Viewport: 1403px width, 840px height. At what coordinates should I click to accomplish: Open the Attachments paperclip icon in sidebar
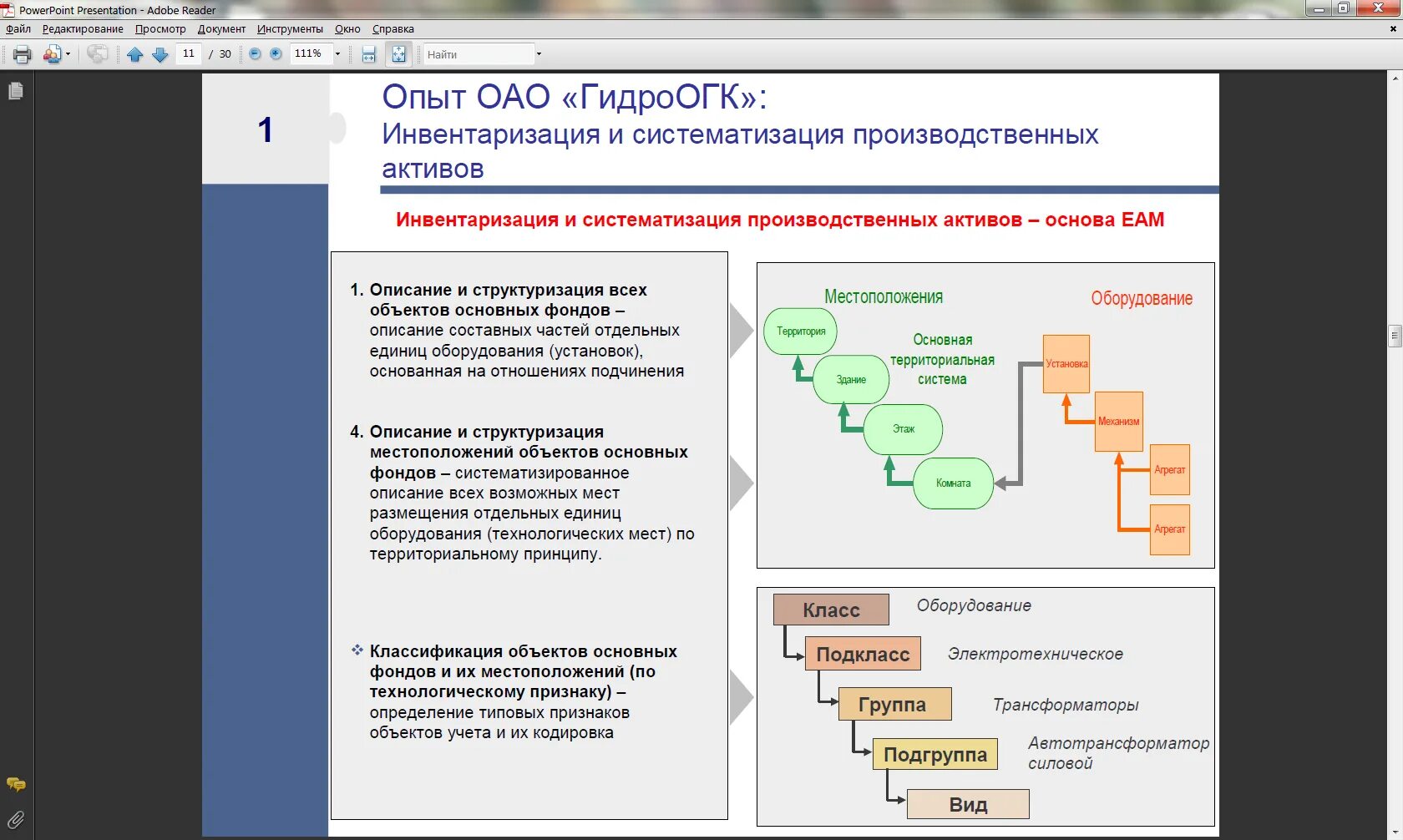pos(16,820)
